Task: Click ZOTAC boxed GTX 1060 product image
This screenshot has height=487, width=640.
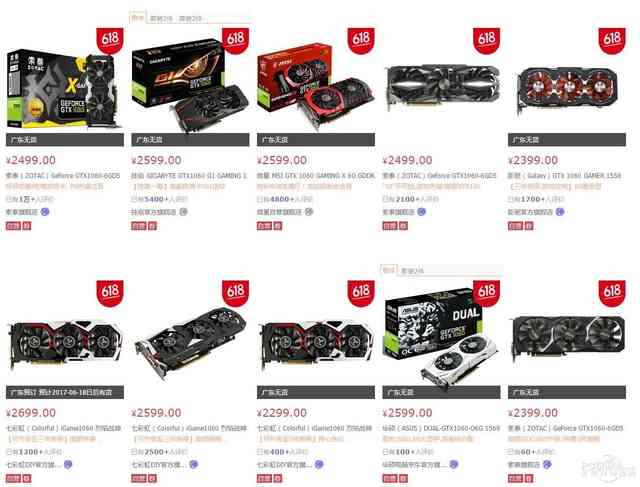Action: point(62,89)
